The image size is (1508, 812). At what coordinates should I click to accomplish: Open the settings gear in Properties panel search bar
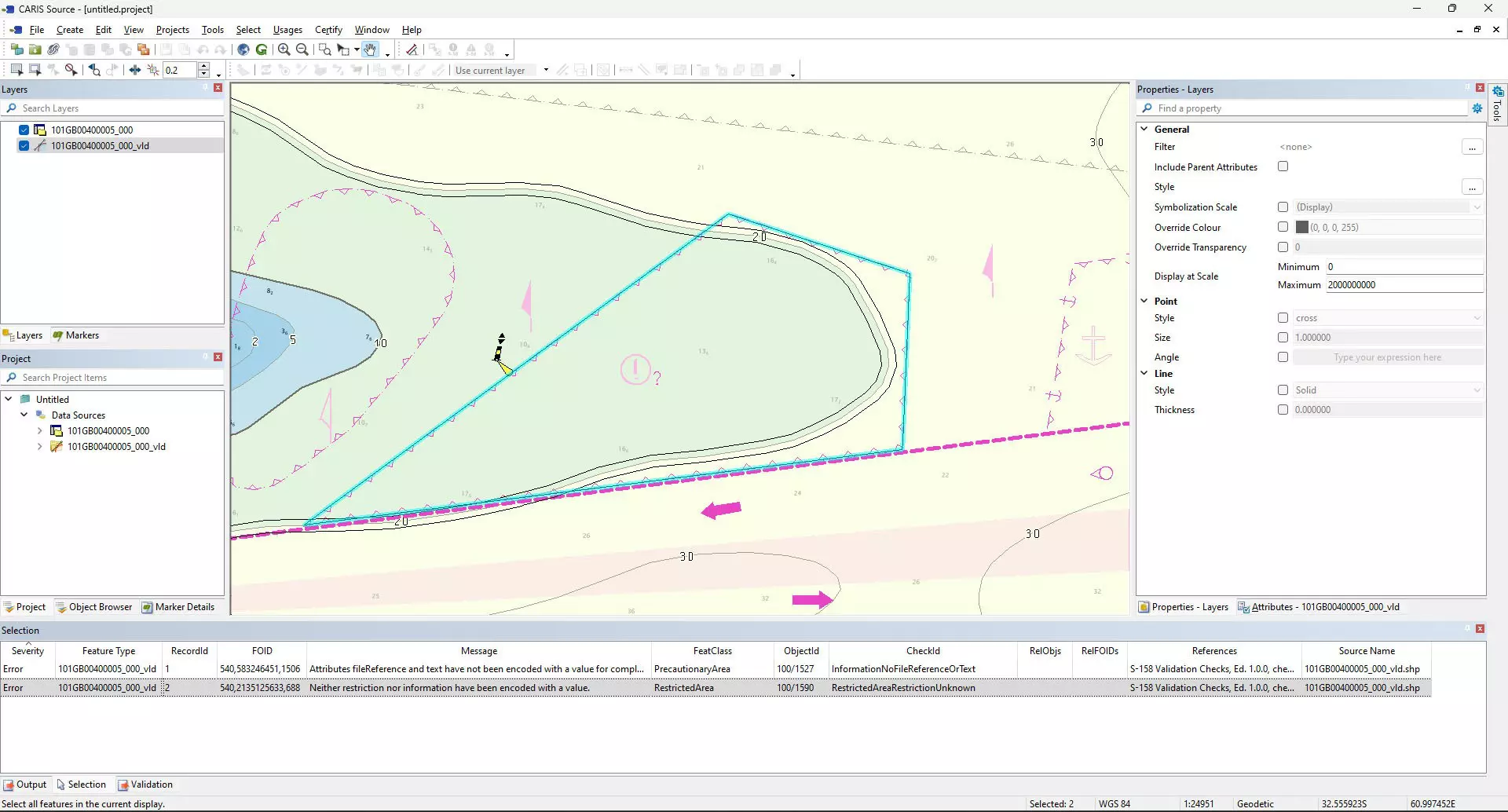[x=1477, y=108]
